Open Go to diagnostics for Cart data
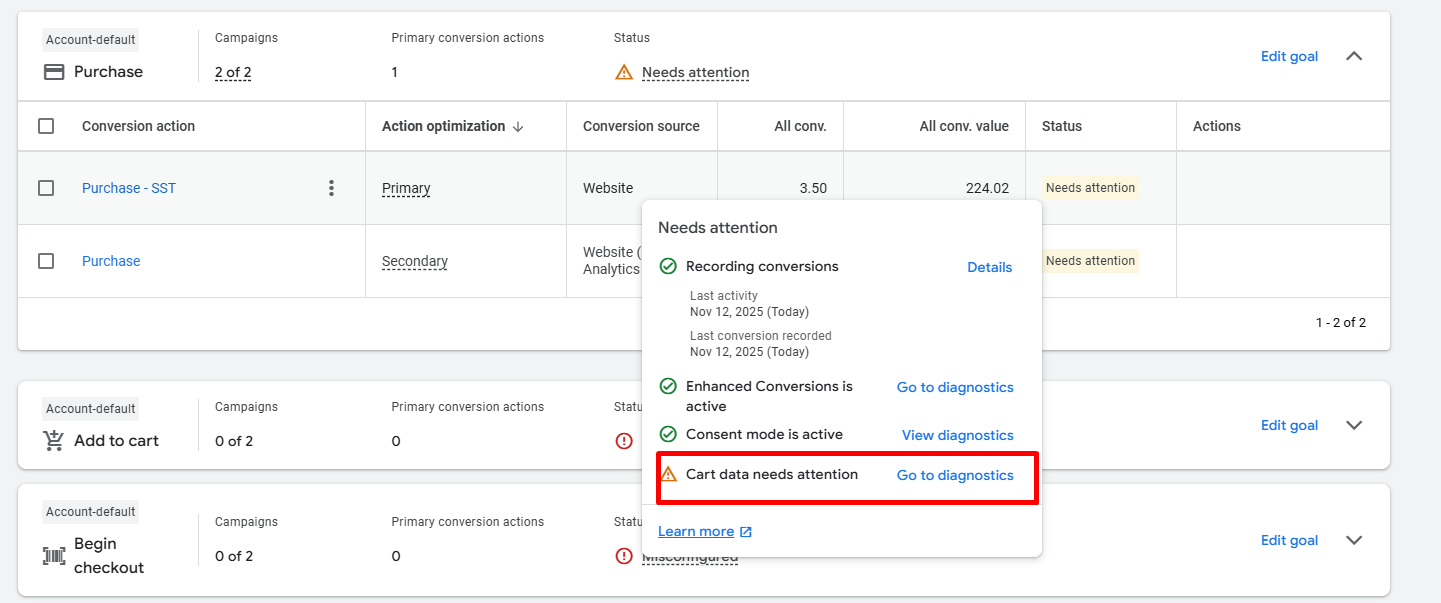Viewport: 1441px width, 603px height. pyautogui.click(x=954, y=475)
